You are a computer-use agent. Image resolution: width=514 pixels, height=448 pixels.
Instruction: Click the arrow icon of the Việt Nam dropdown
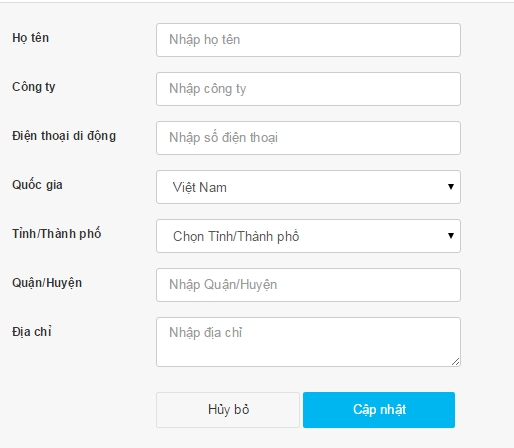tap(451, 187)
